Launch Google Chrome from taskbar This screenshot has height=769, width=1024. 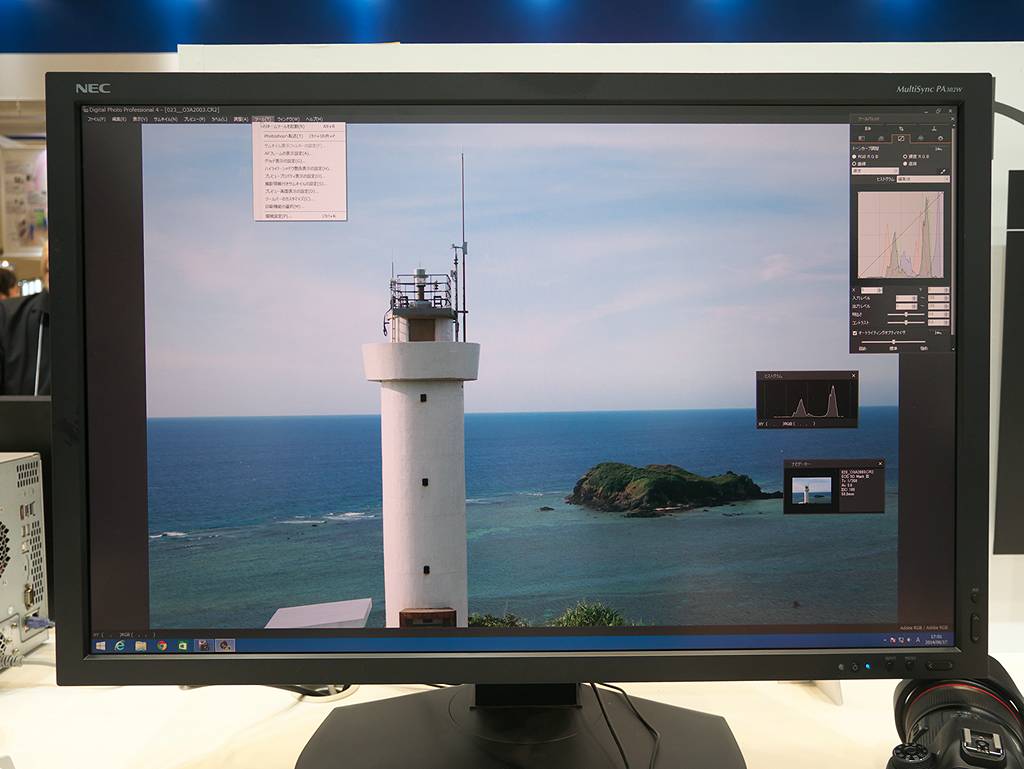(162, 646)
